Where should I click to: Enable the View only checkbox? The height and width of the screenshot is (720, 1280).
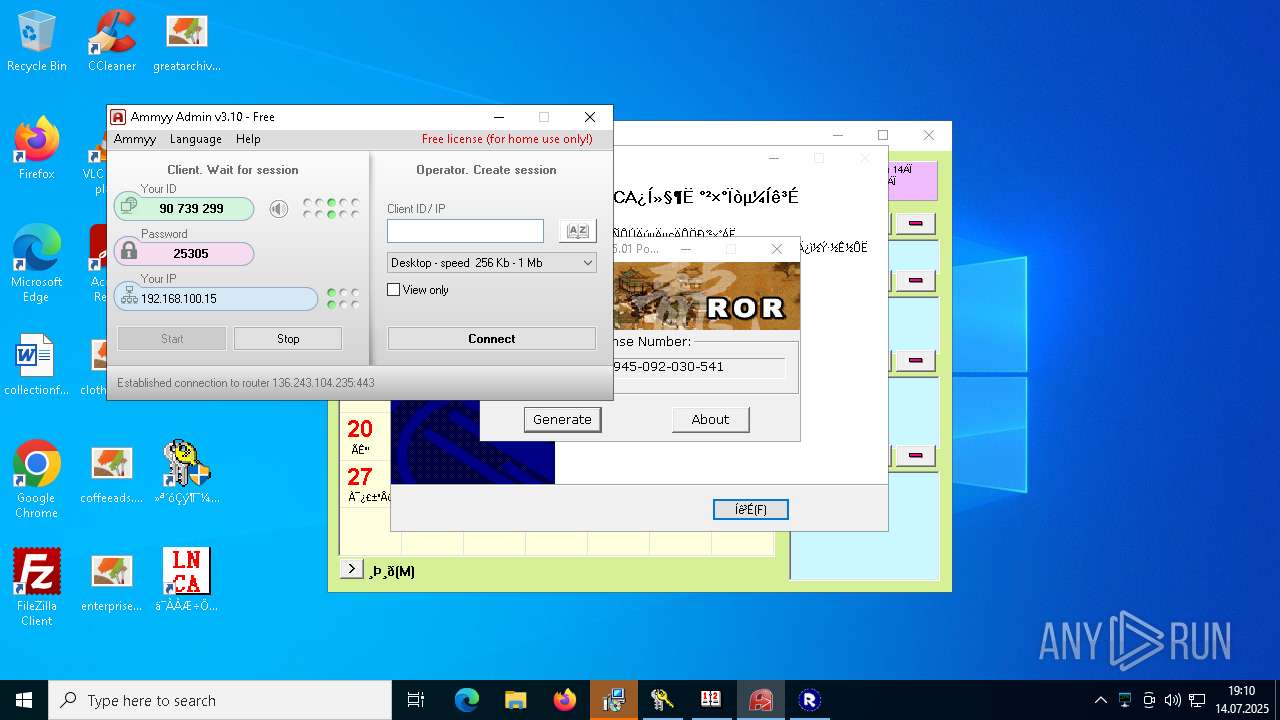[394, 290]
